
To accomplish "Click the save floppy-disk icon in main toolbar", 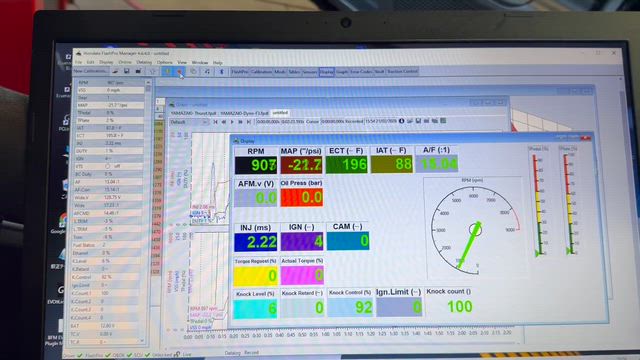I will click(127, 71).
